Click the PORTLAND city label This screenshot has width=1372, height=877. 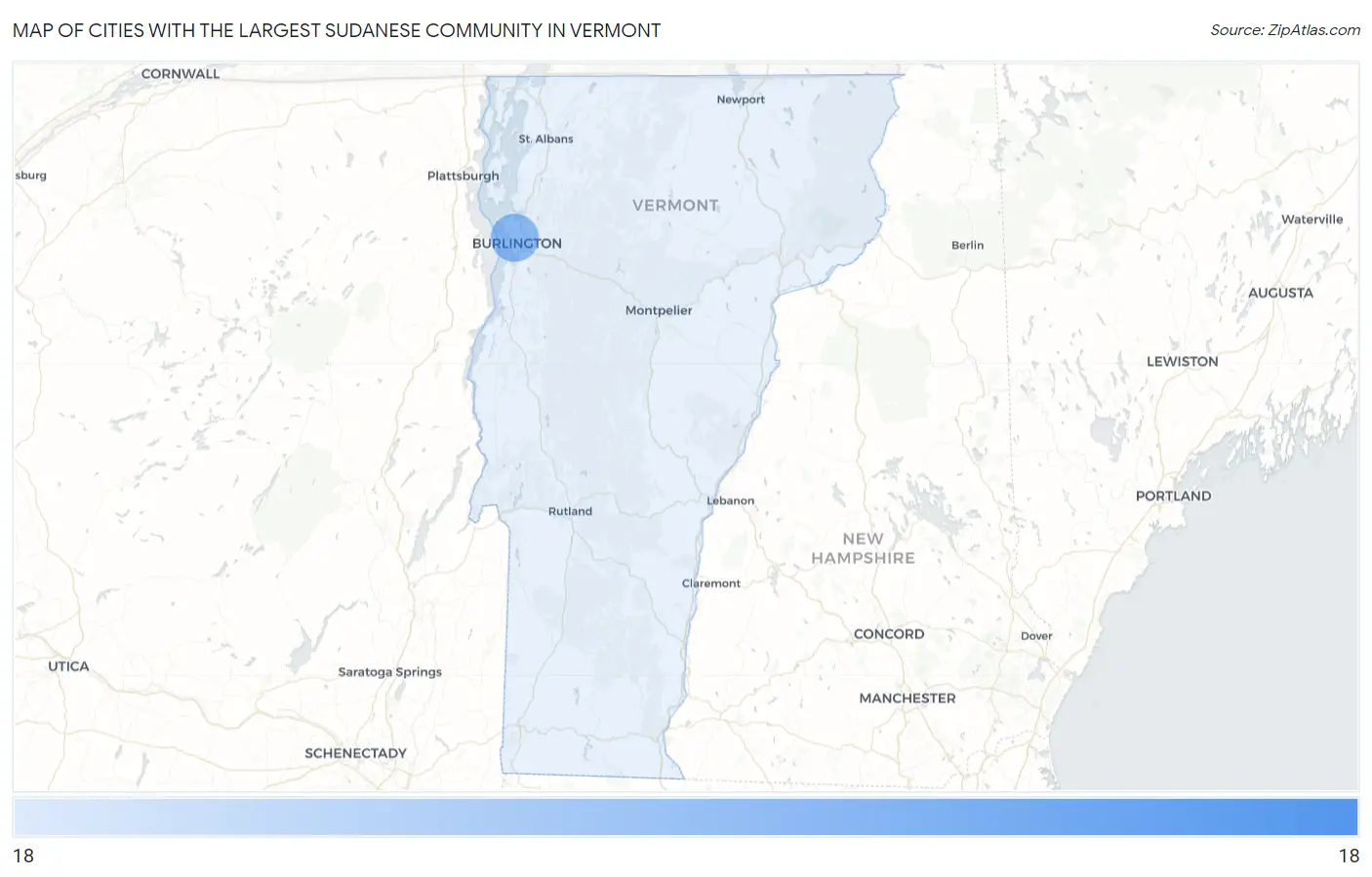(x=1173, y=496)
